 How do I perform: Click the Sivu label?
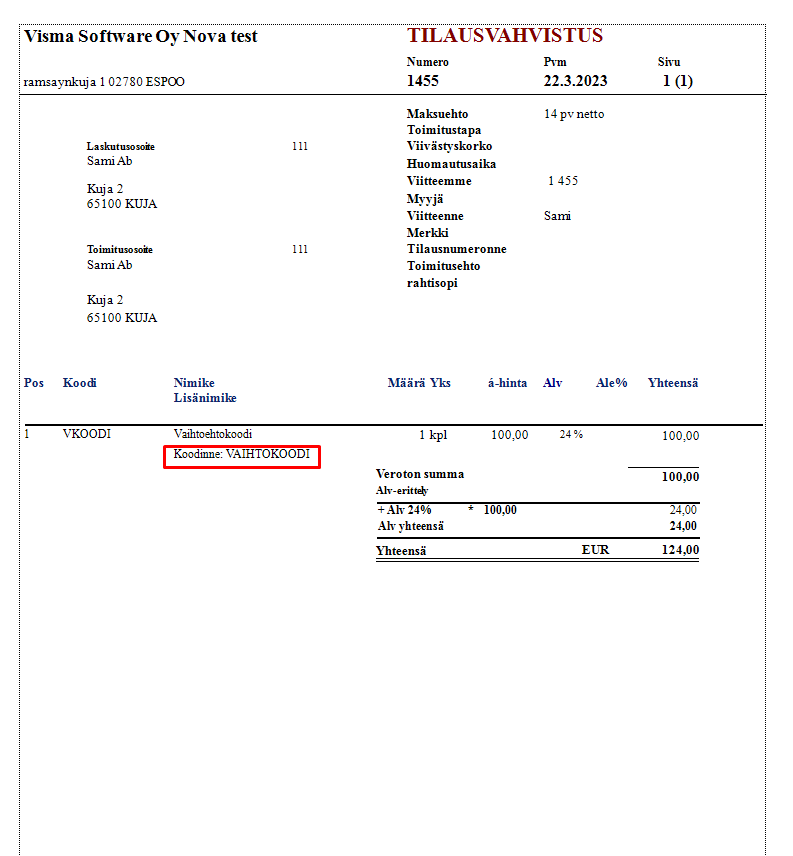pyautogui.click(x=669, y=62)
